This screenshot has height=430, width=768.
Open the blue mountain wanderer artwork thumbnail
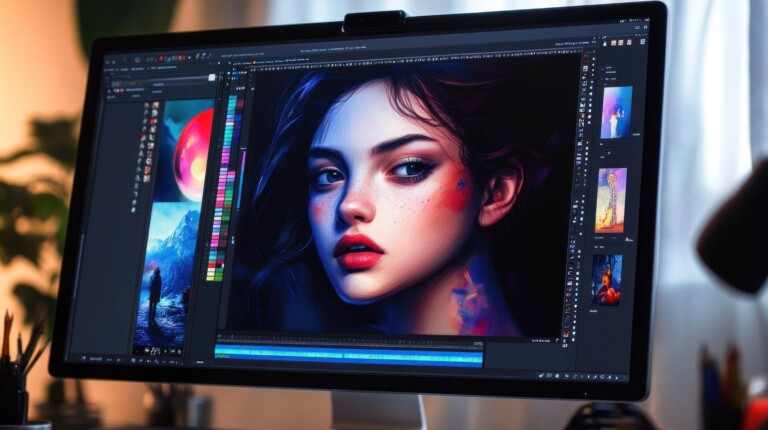tap(167, 275)
